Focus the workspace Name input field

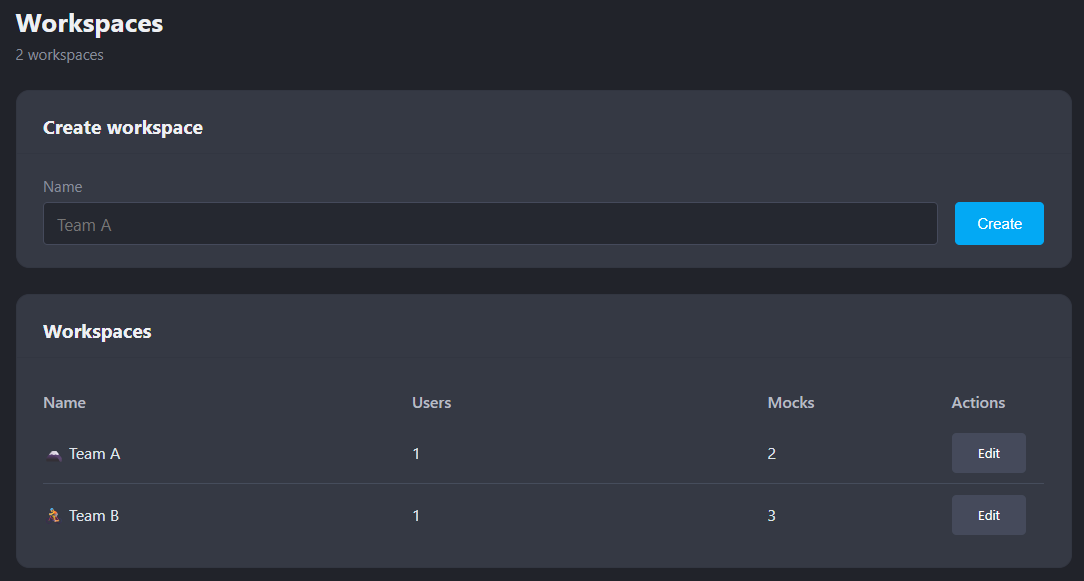click(x=490, y=223)
